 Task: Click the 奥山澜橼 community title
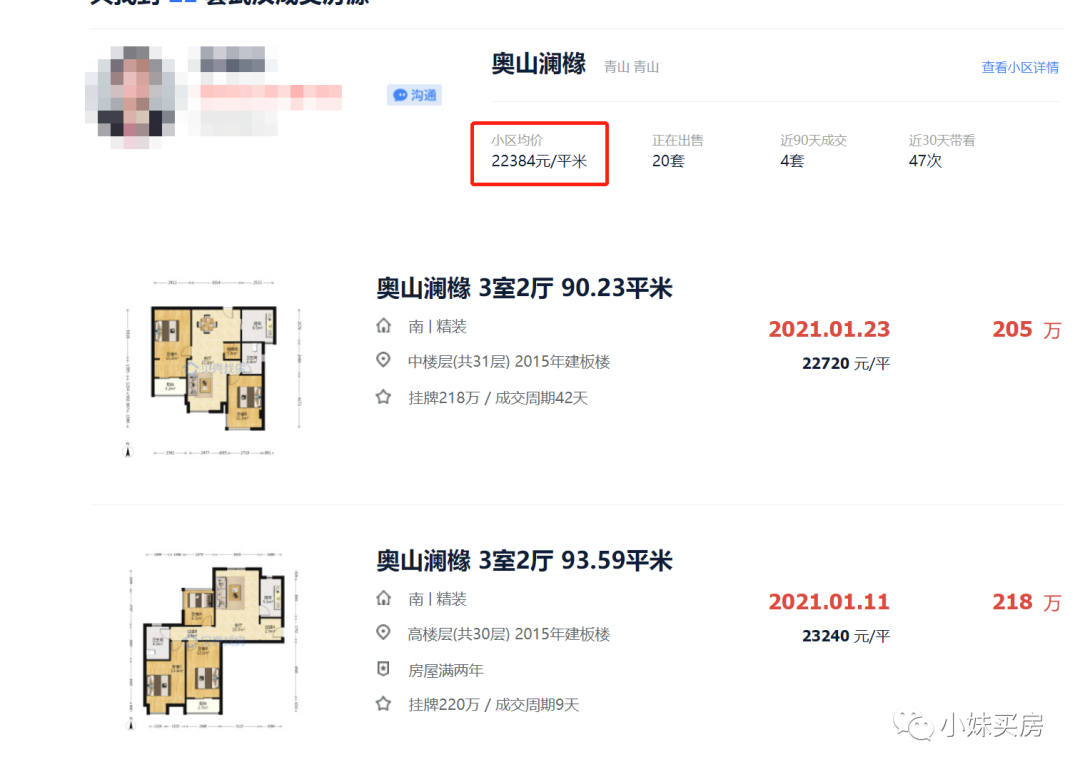(538, 64)
